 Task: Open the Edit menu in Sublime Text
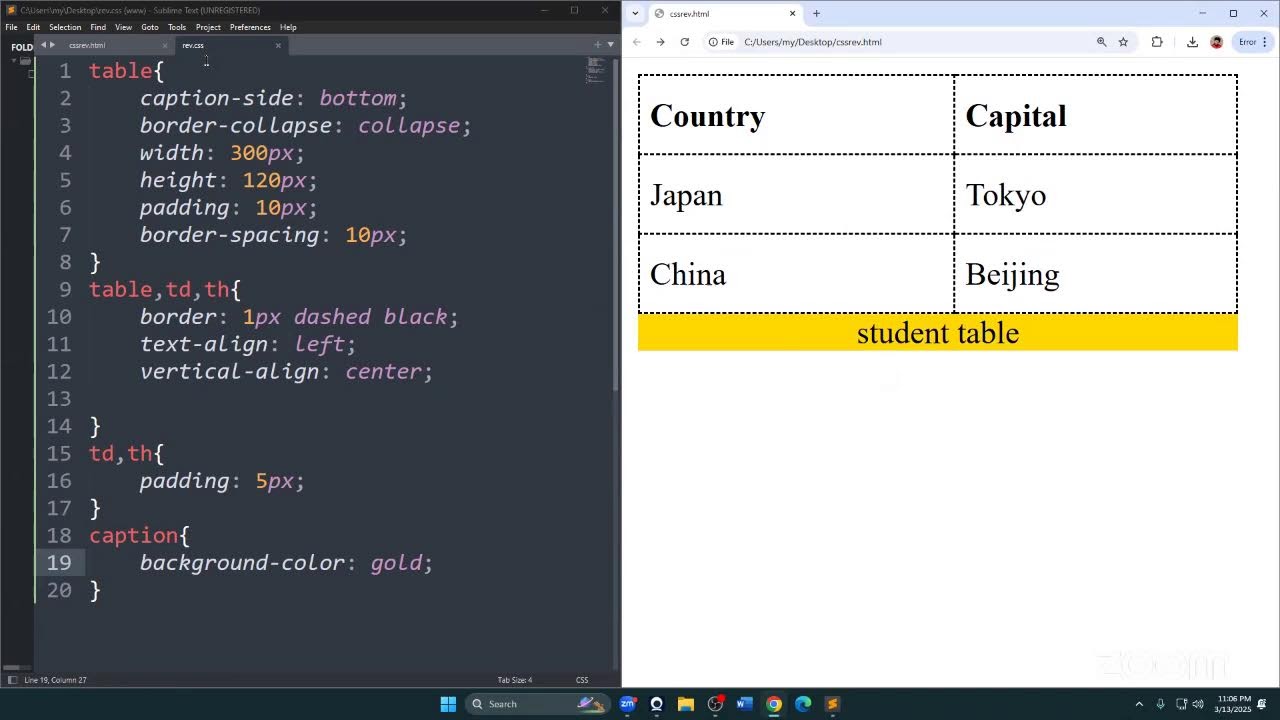click(x=33, y=27)
